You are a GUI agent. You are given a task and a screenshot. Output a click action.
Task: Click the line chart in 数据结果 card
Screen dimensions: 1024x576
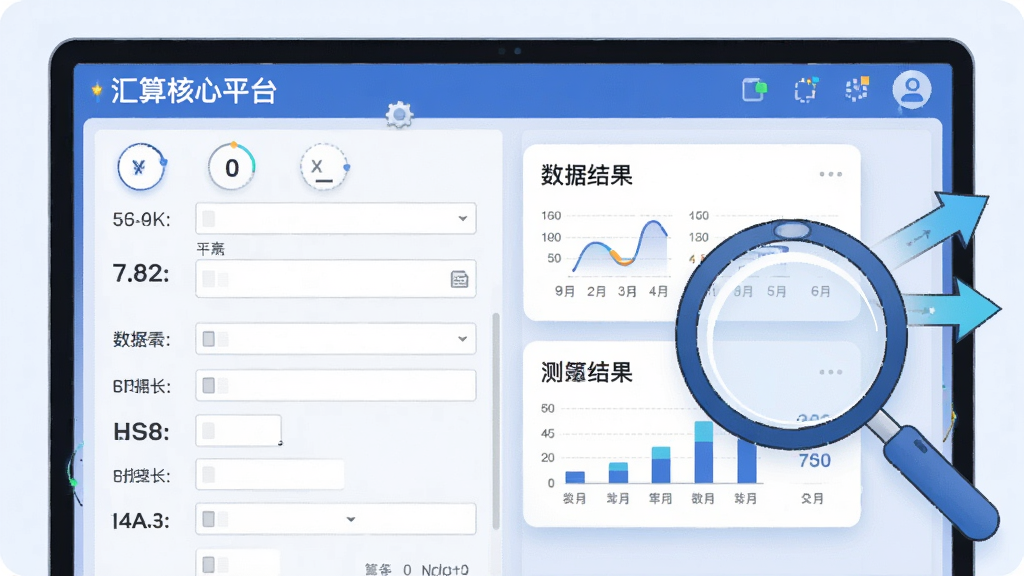[620, 246]
